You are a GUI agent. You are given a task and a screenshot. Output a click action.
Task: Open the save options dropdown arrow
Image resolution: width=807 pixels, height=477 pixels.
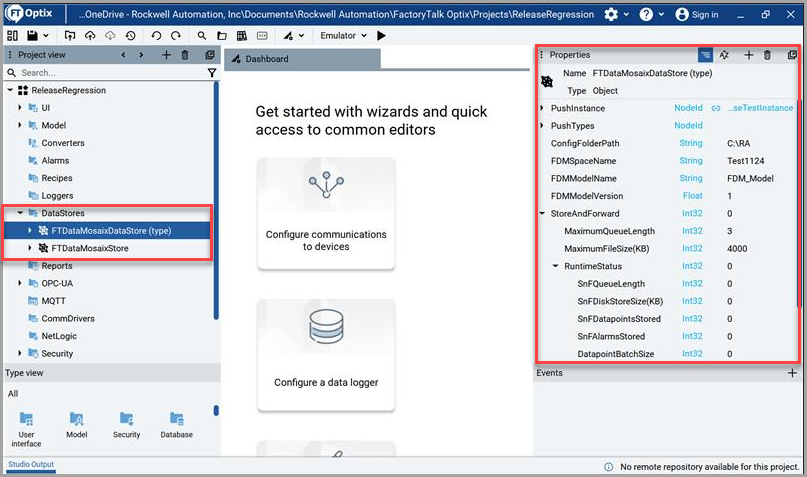click(x=46, y=36)
